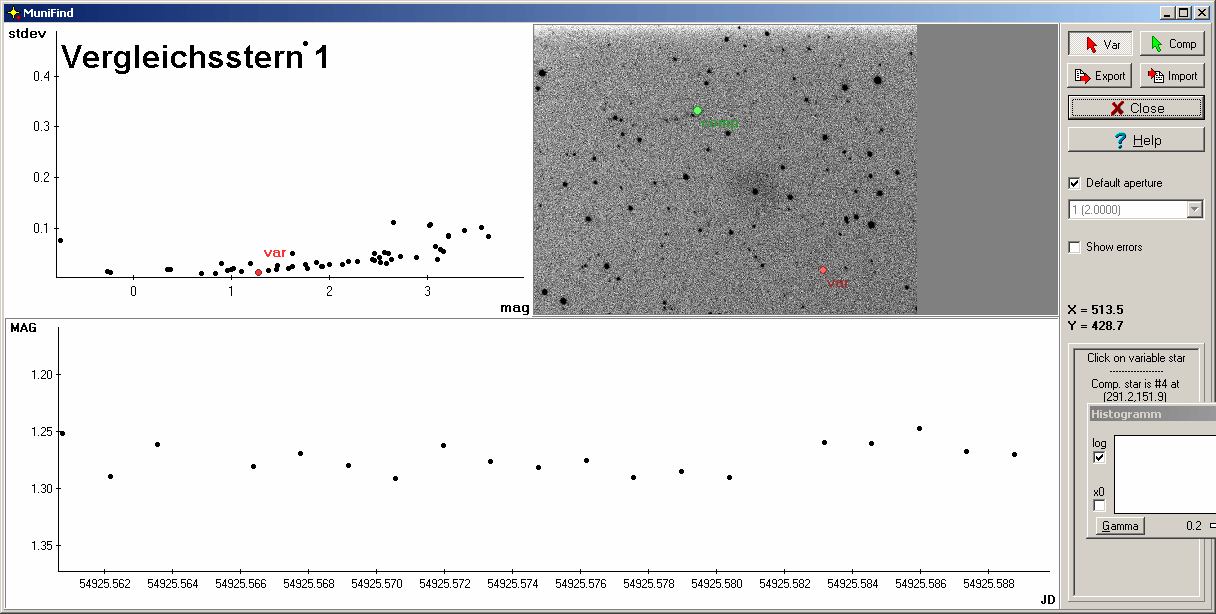Click the green comp star marker on image
The width and height of the screenshot is (1216, 614).
pos(697,110)
